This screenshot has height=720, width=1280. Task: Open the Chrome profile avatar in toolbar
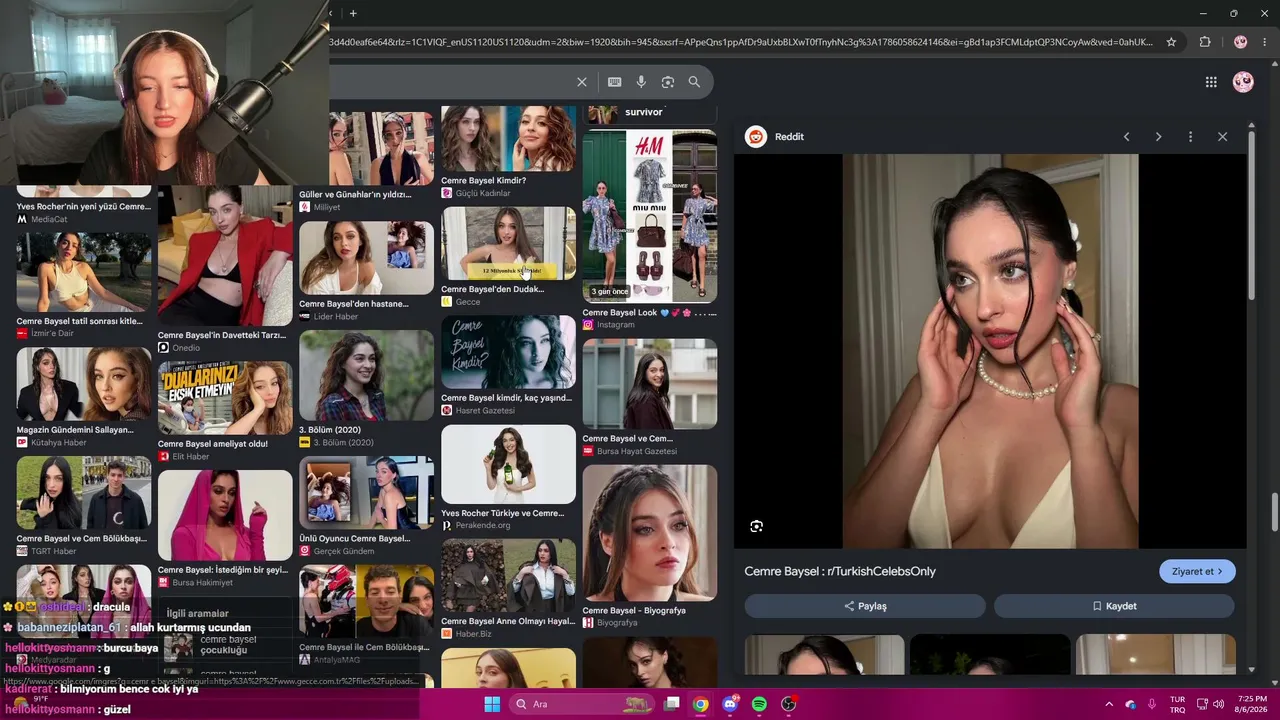(x=1240, y=42)
